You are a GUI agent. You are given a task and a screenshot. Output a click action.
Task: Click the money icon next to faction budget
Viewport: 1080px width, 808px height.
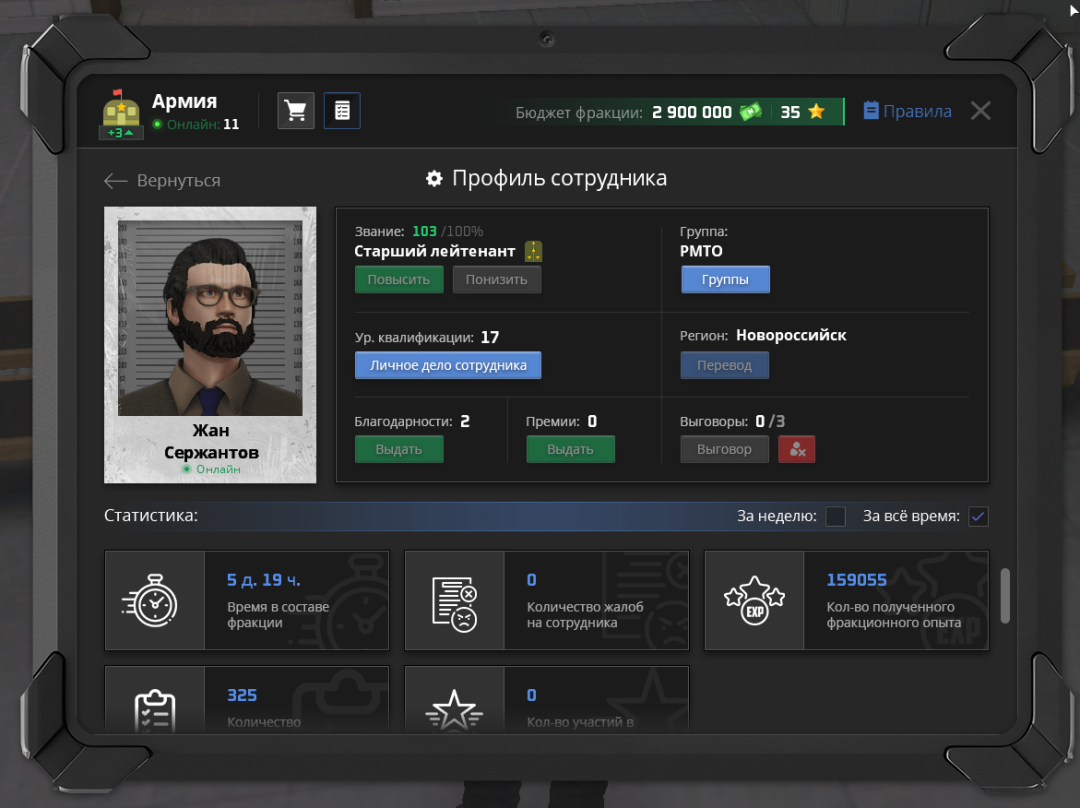[751, 112]
